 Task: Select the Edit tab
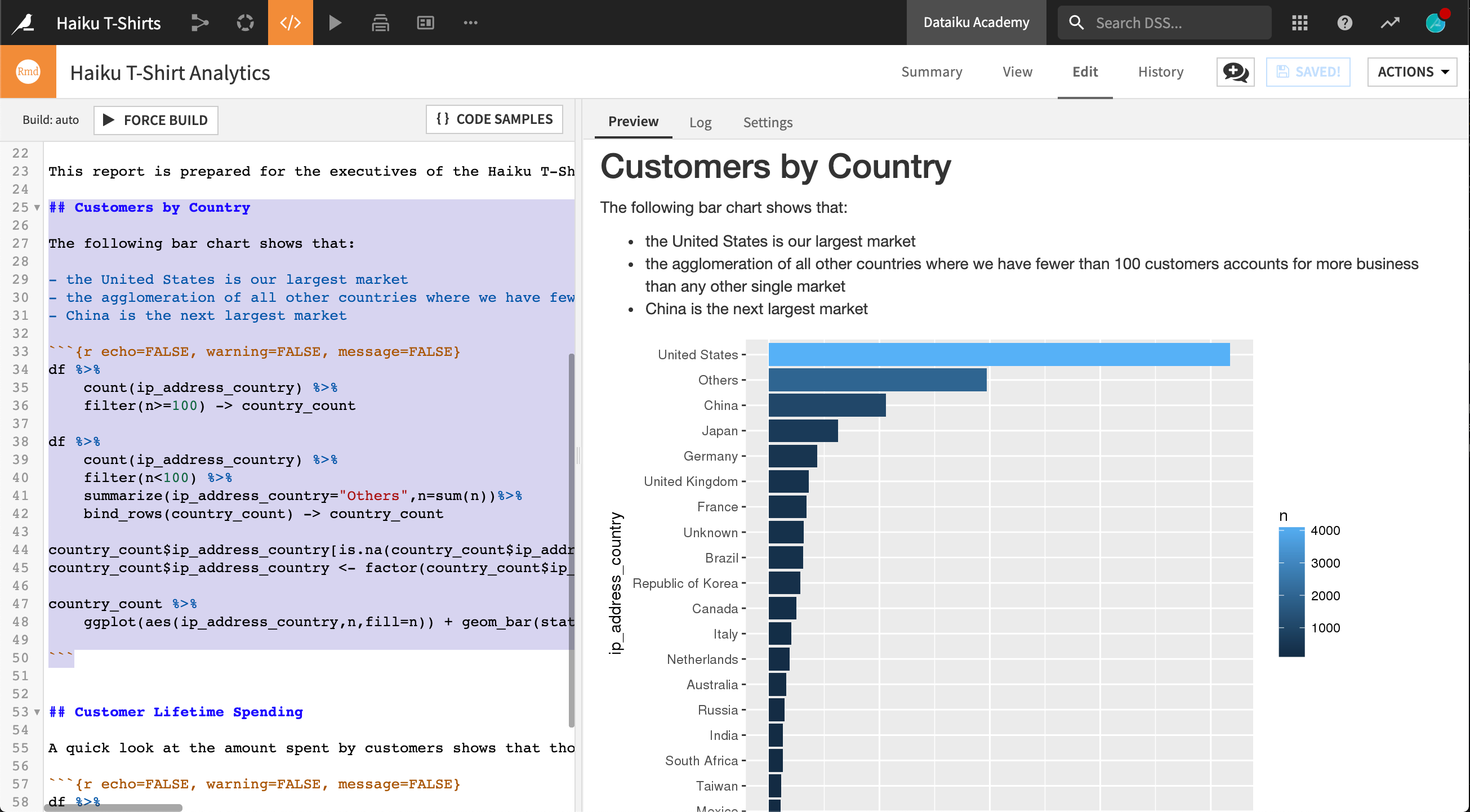pyautogui.click(x=1085, y=72)
